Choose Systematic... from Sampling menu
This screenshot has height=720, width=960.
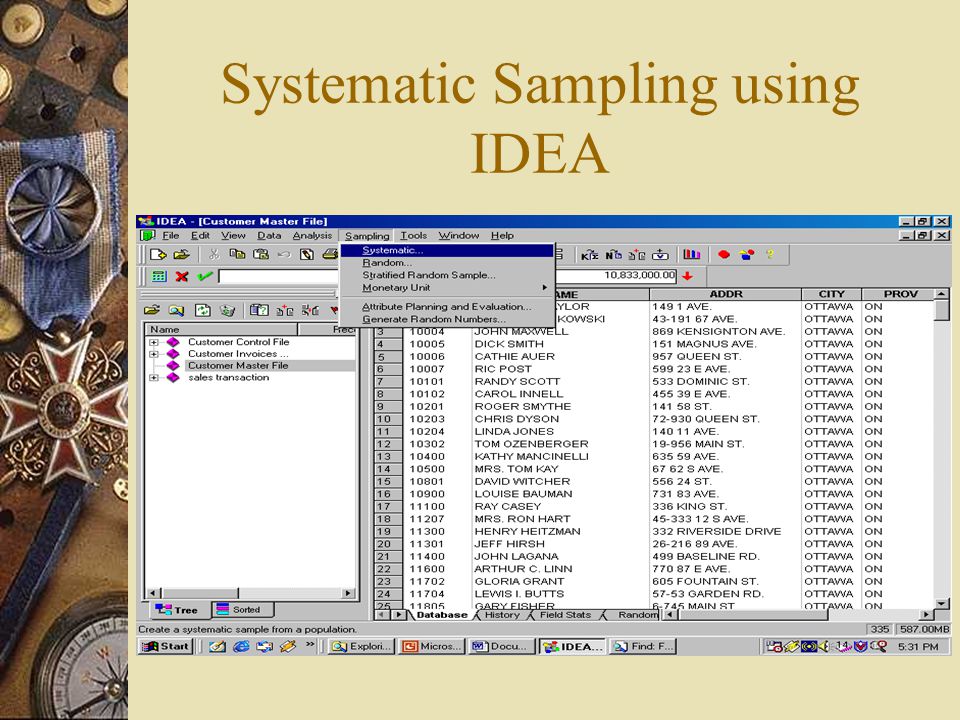[448, 250]
